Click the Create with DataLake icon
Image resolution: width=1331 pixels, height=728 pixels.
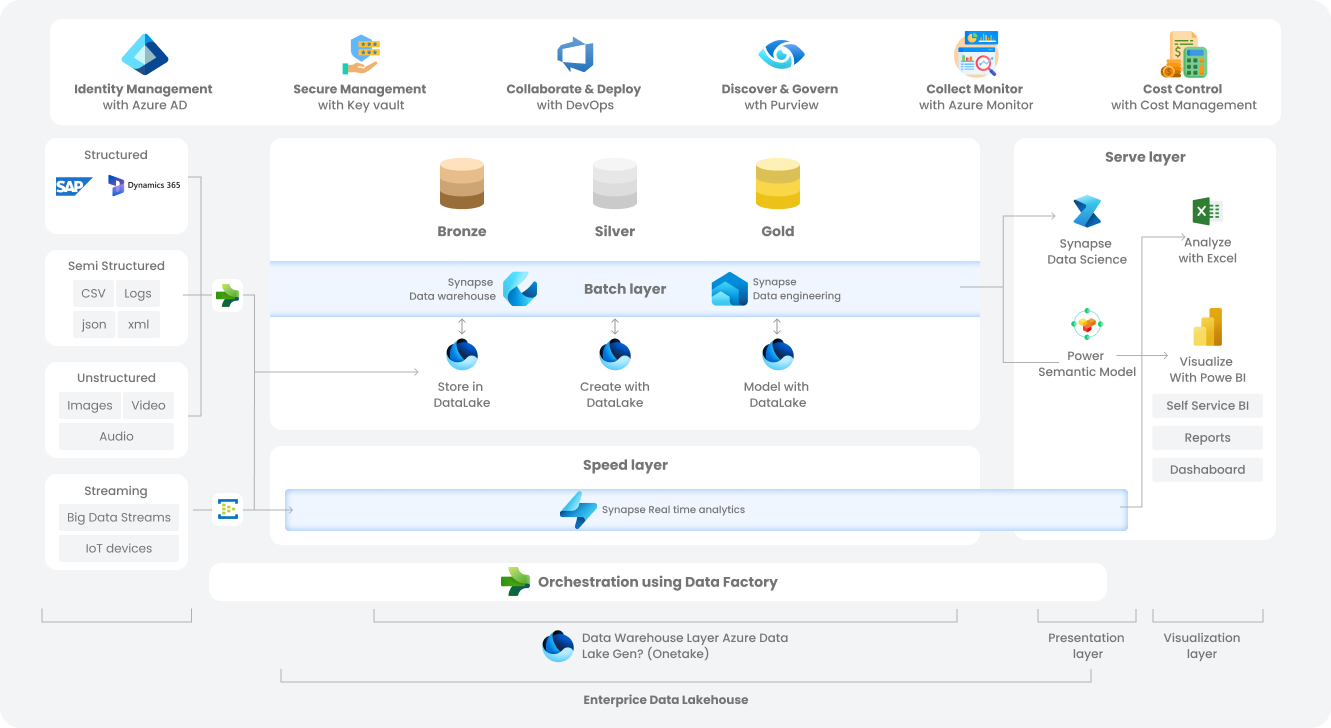(x=615, y=354)
